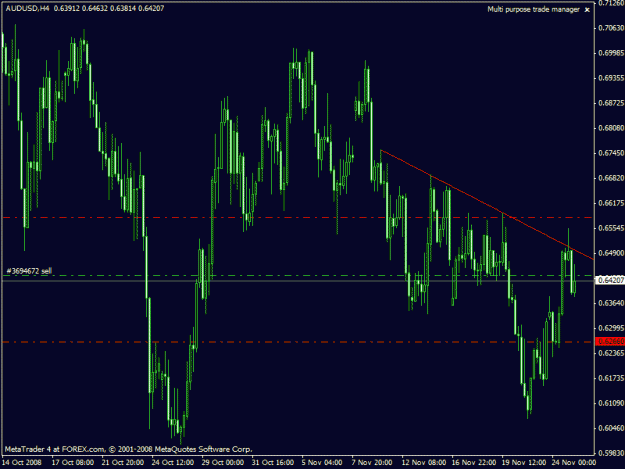
Task: Click the 21 Oct 20:00 time axis label
Action: tap(122, 462)
